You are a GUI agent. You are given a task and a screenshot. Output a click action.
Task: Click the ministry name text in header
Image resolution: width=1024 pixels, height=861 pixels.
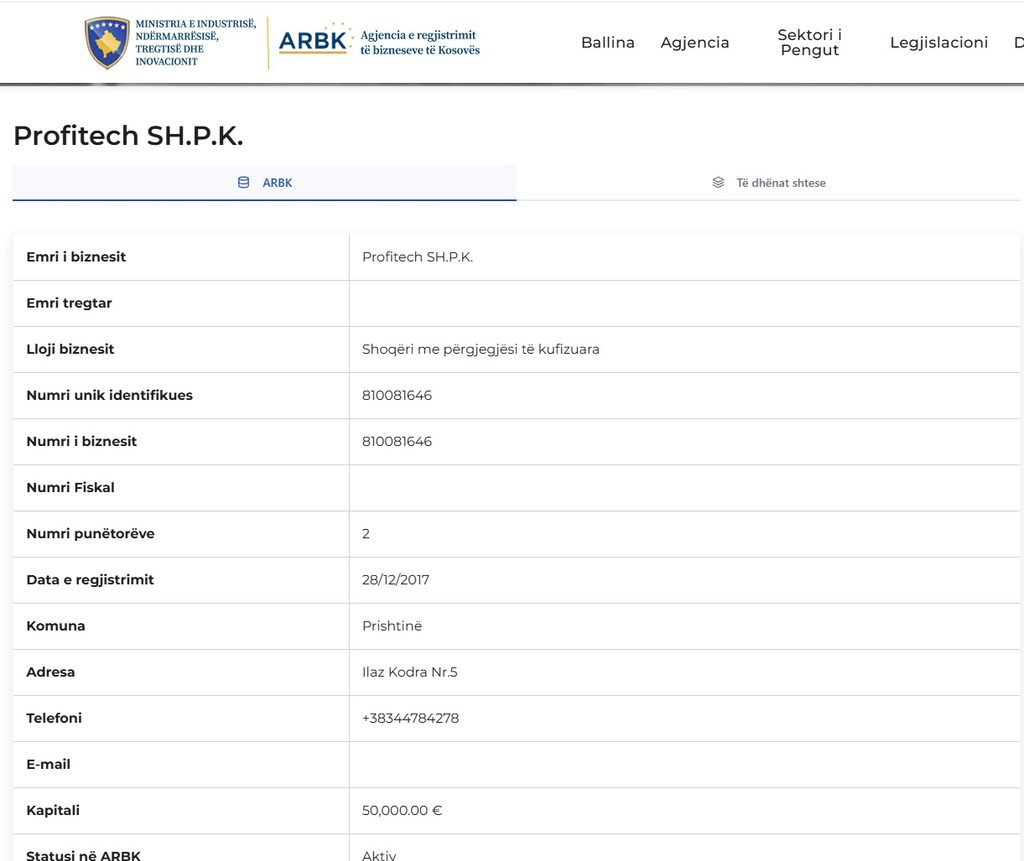pos(195,42)
